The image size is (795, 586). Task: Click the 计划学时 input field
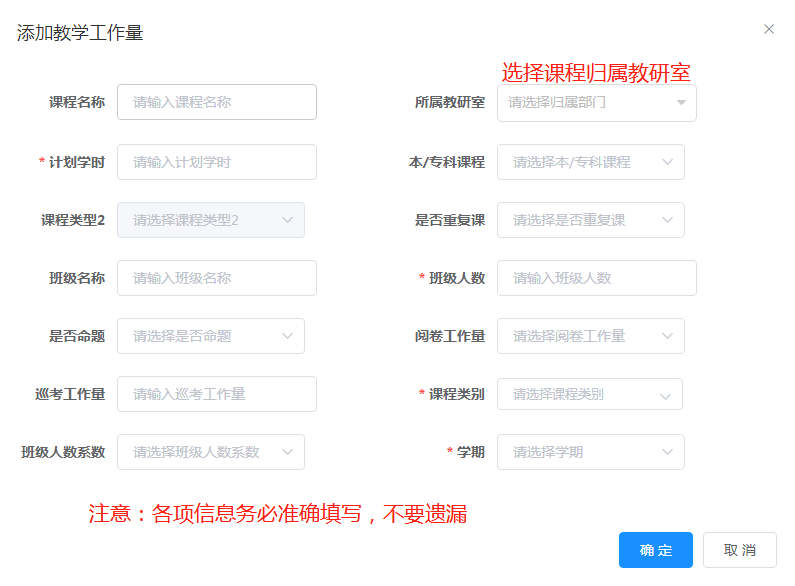tap(217, 162)
